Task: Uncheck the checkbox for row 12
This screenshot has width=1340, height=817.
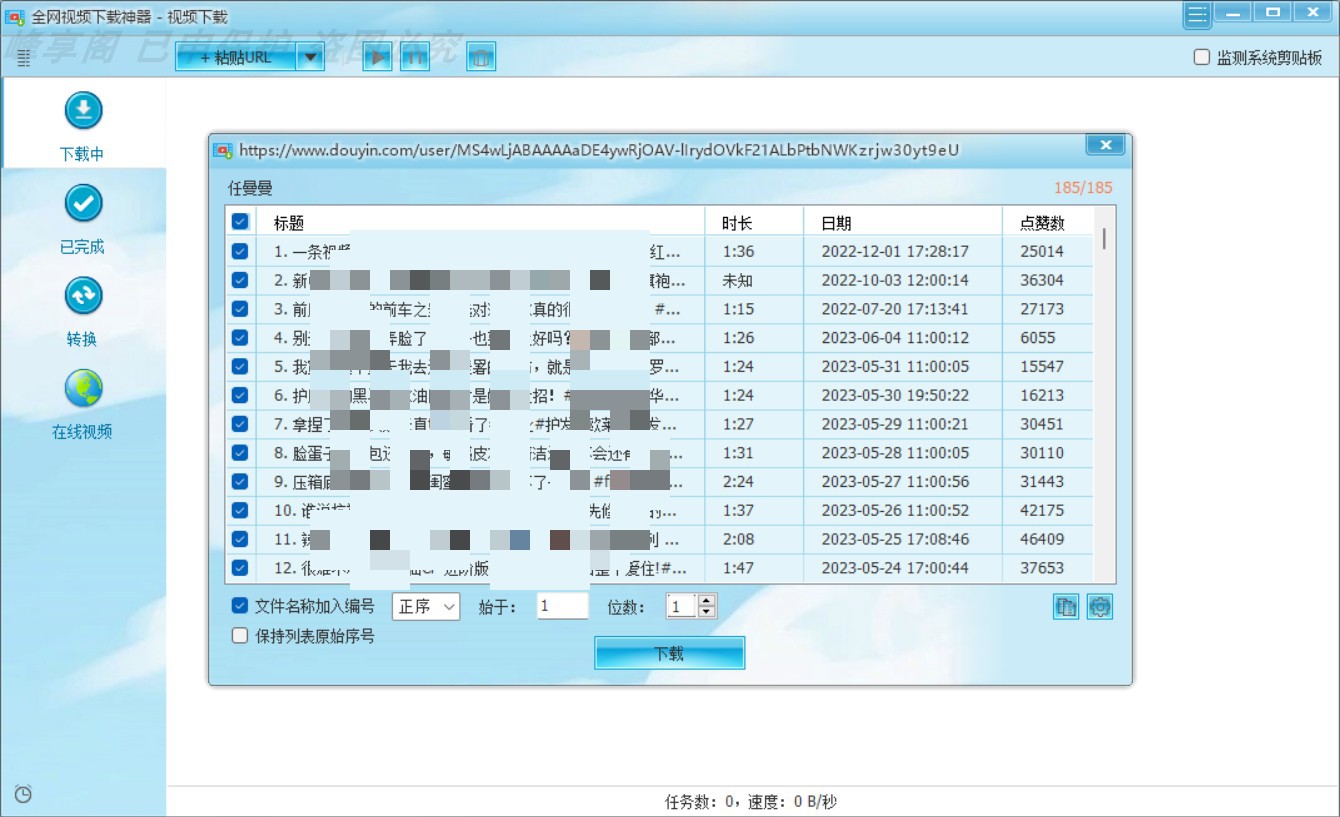Action: (240, 568)
